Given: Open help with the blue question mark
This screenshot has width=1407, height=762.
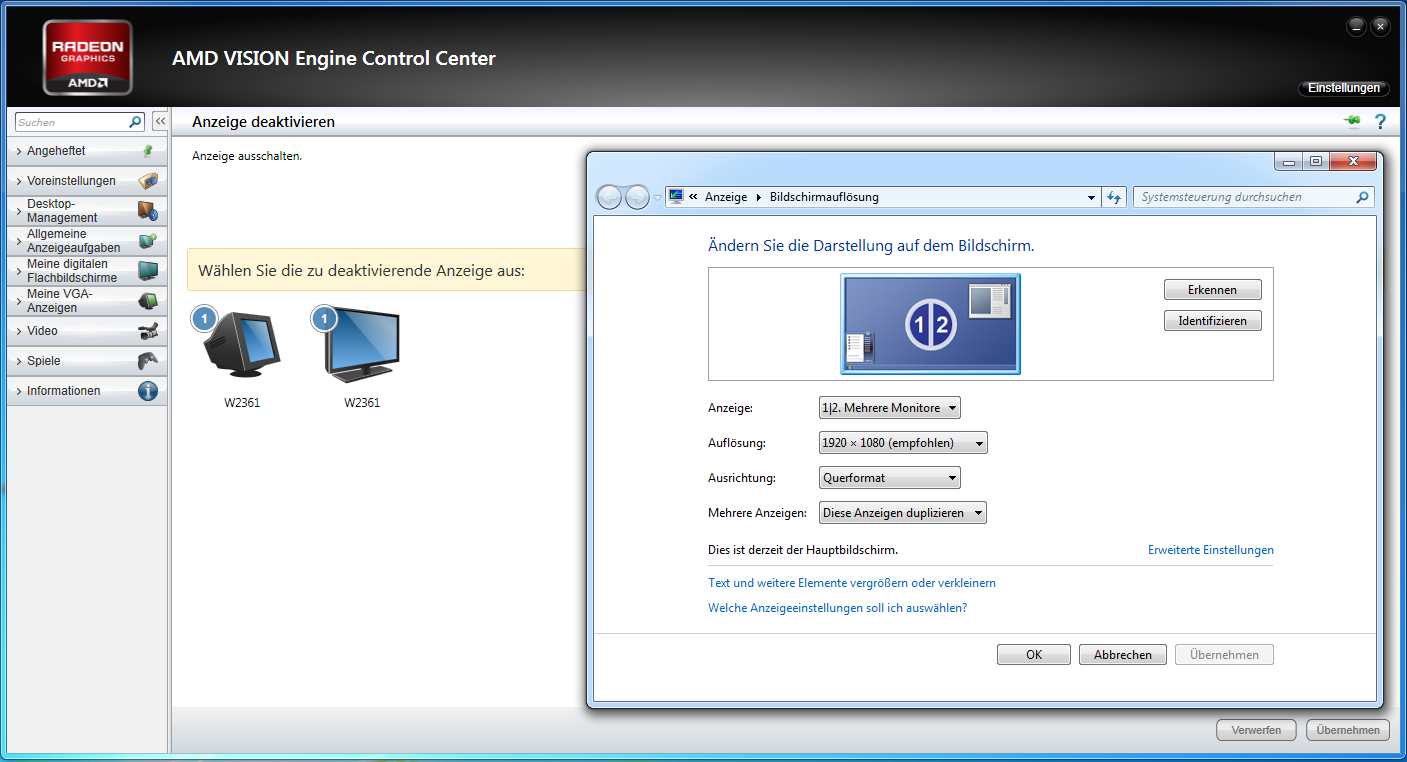Looking at the screenshot, I should click(1381, 121).
